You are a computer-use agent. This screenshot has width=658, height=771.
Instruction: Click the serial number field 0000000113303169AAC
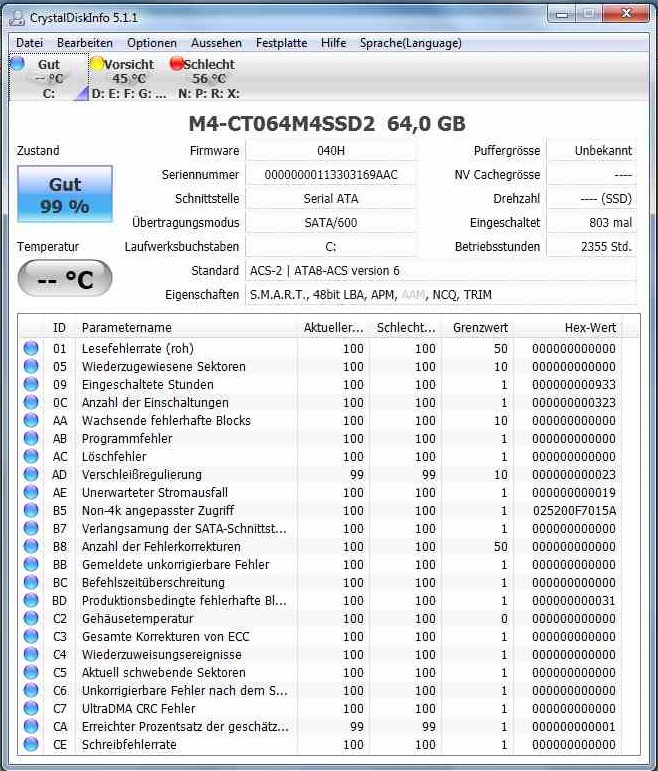tap(331, 175)
